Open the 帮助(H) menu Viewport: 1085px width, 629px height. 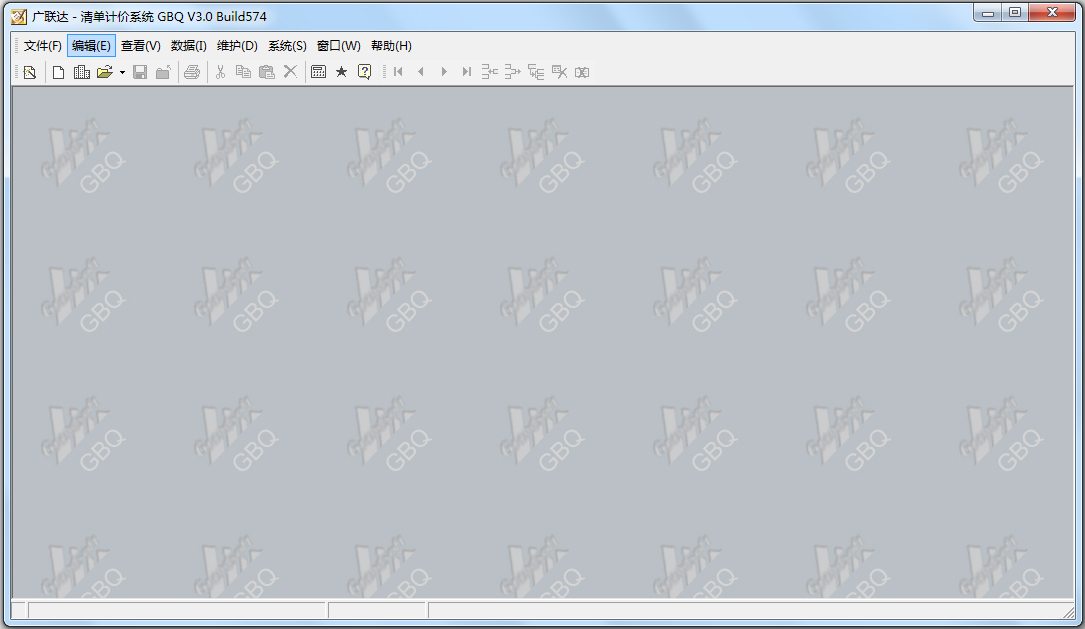[x=391, y=46]
